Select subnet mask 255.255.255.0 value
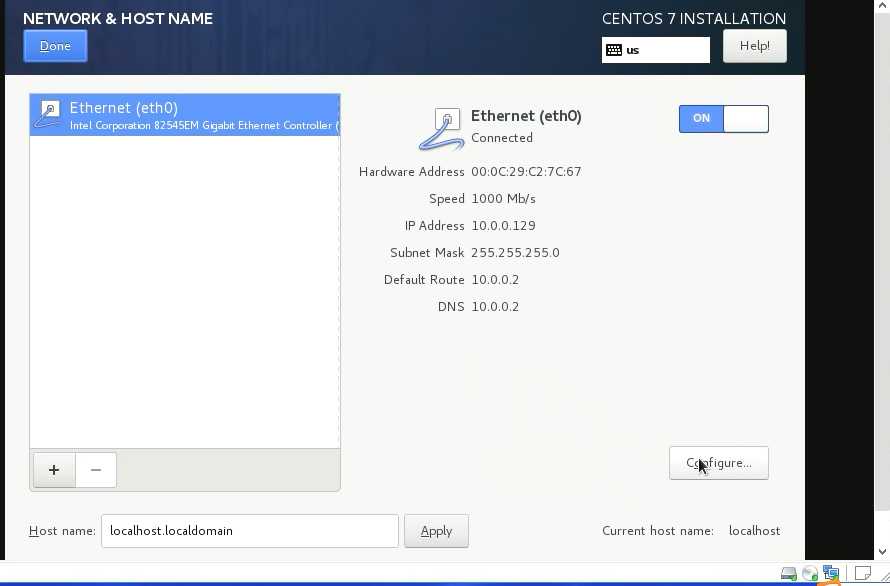This screenshot has height=586, width=890. [515, 253]
